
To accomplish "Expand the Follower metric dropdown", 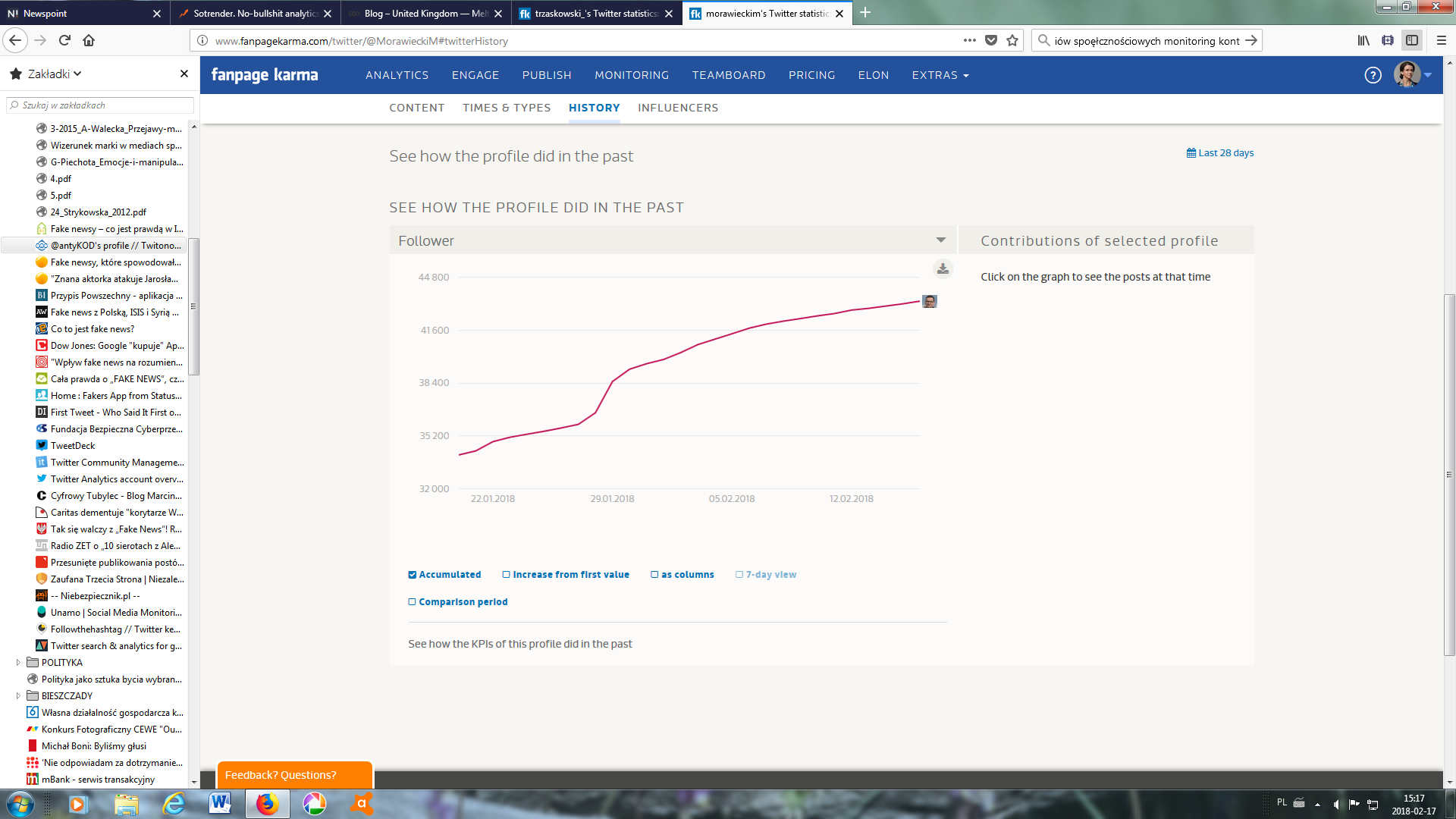I will pos(940,240).
